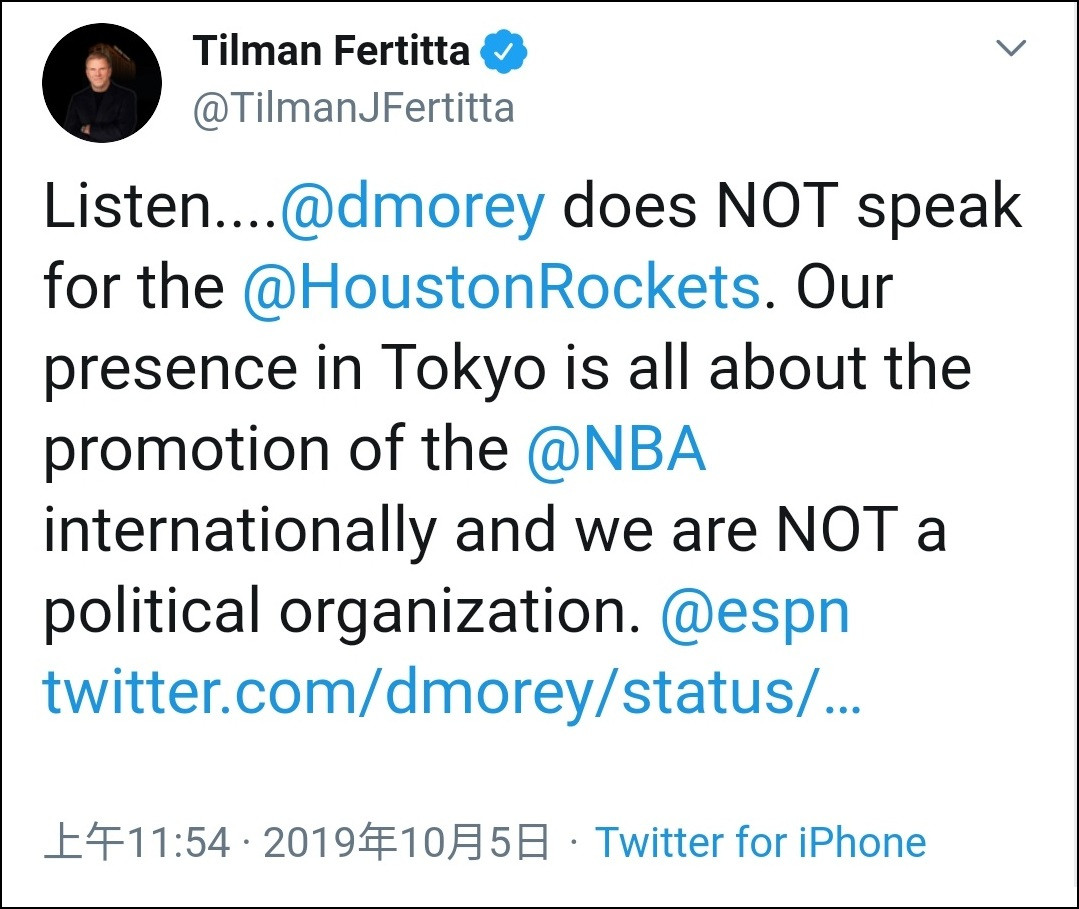Viewport: 1079px width, 909px height.
Task: Open the Twitter for iPhone source link
Action: pos(761,843)
